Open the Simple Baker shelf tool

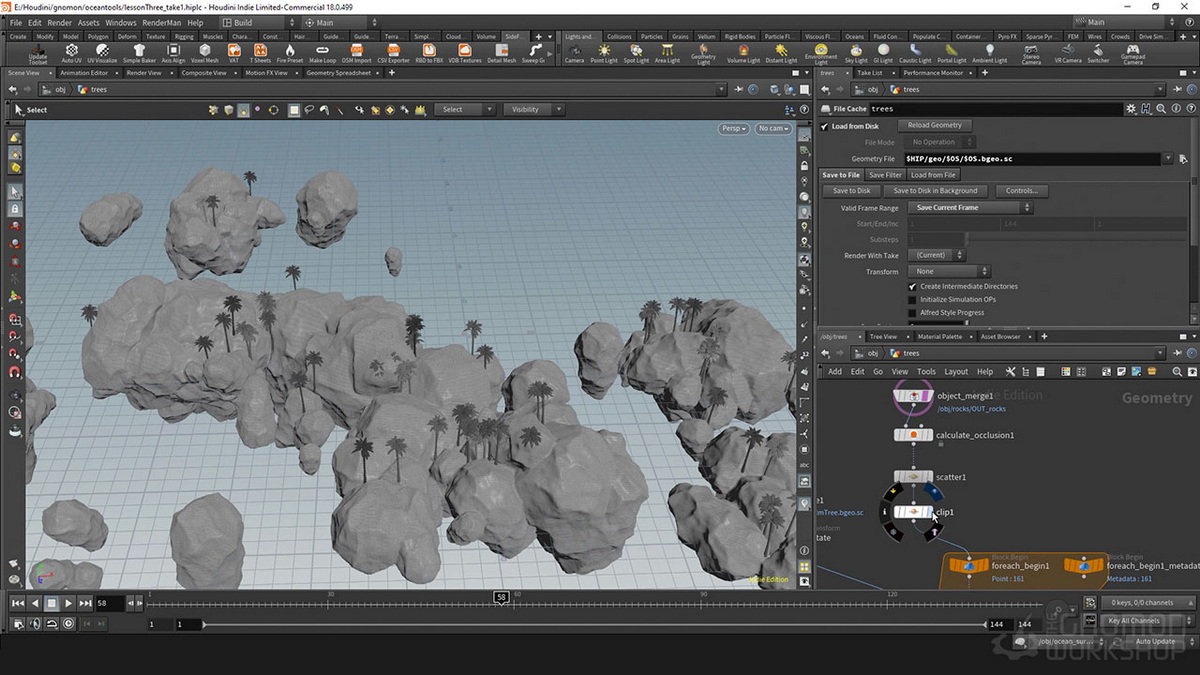tap(139, 53)
